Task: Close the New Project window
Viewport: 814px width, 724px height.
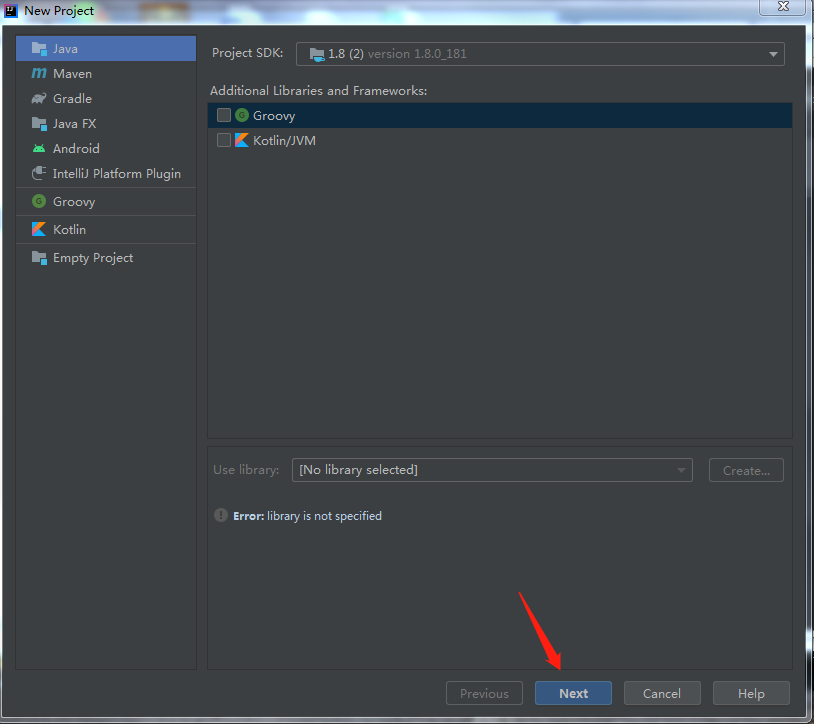Action: point(783,6)
